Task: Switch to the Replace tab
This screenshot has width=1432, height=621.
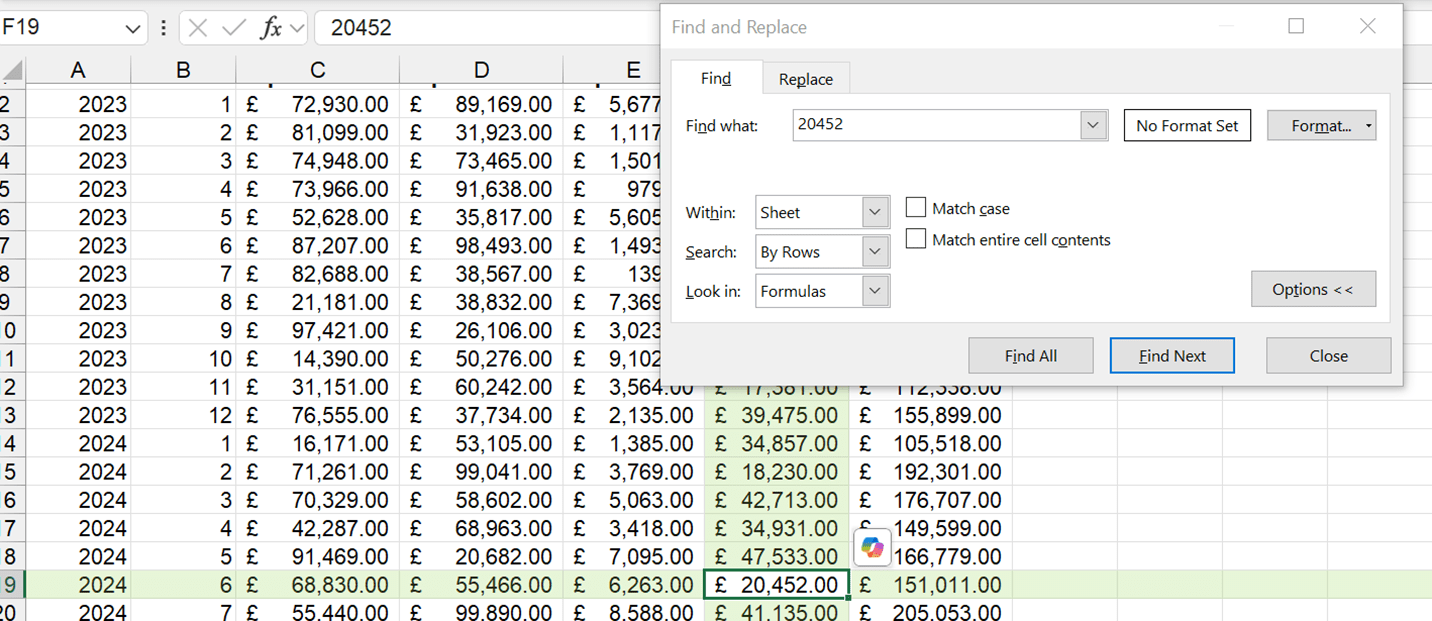Action: 805,79
